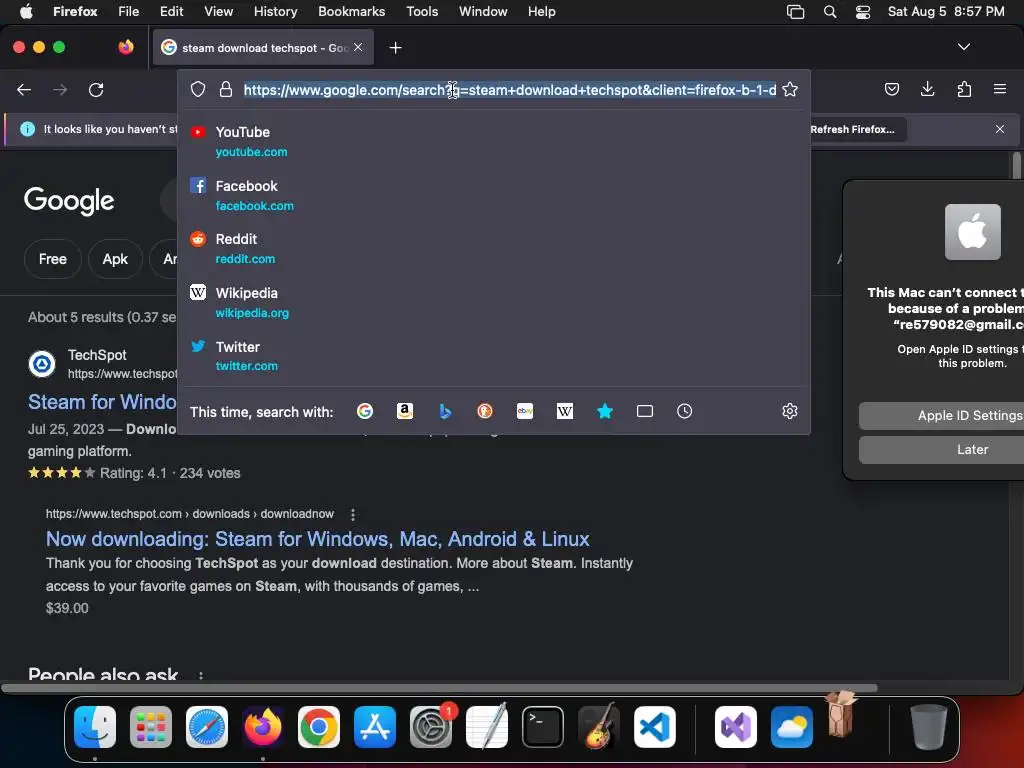Open a new tab with plus icon
This screenshot has height=768, width=1024.
(x=395, y=48)
